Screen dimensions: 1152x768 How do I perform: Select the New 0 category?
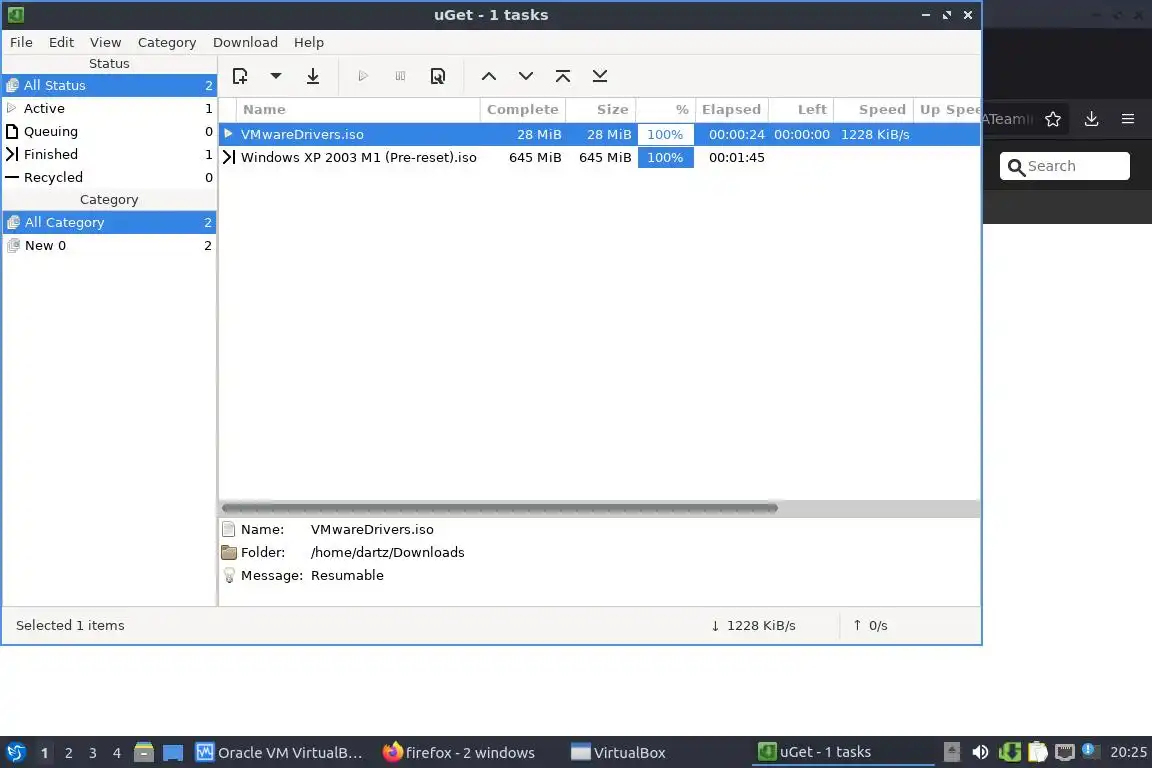[x=109, y=245]
